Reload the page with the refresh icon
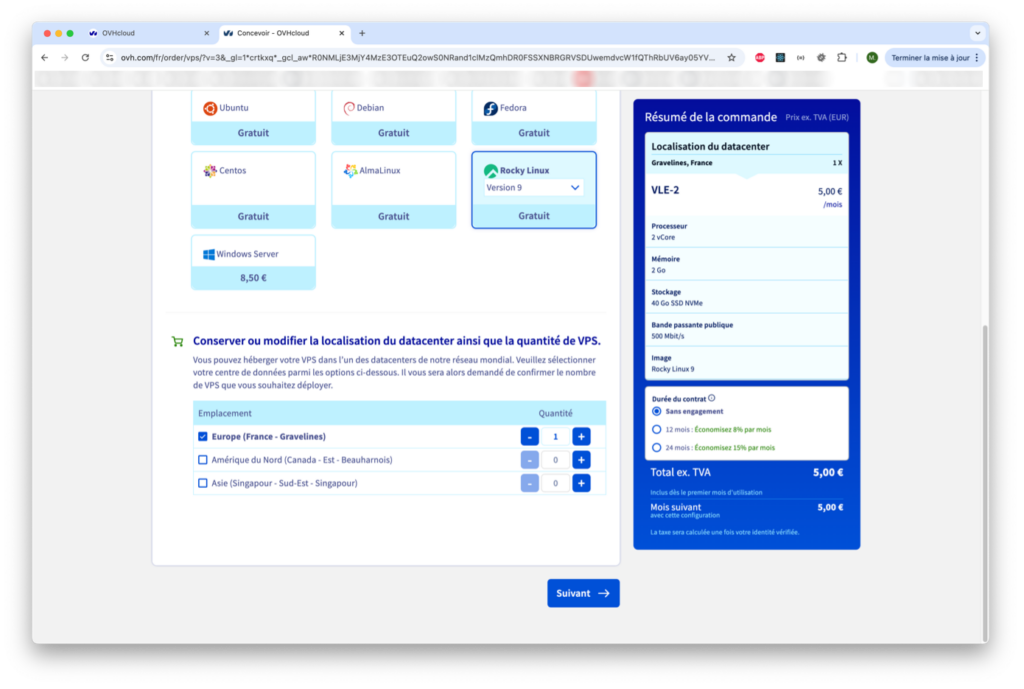The width and height of the screenshot is (1024, 689). click(x=86, y=57)
